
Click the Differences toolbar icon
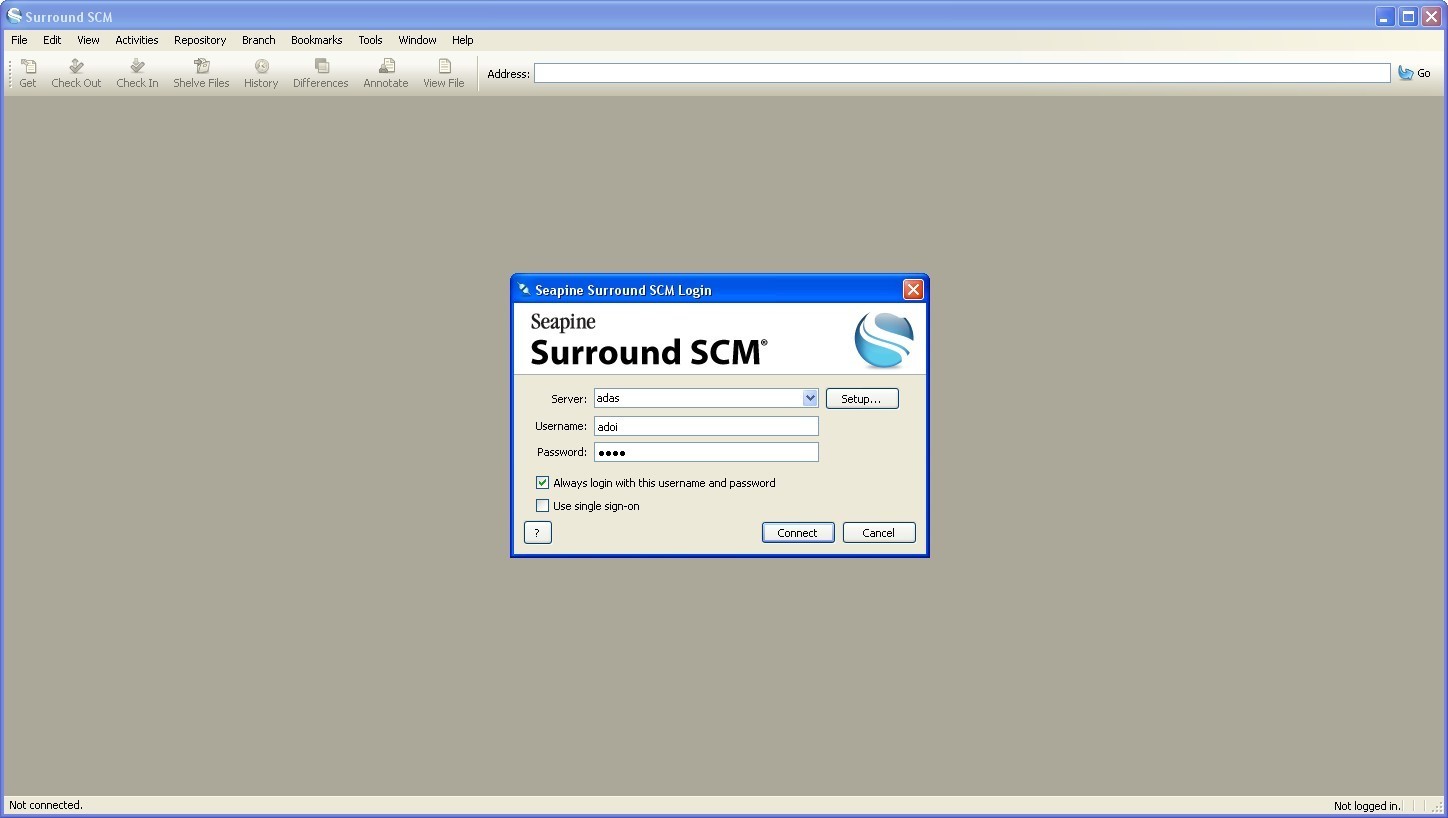tap(321, 73)
